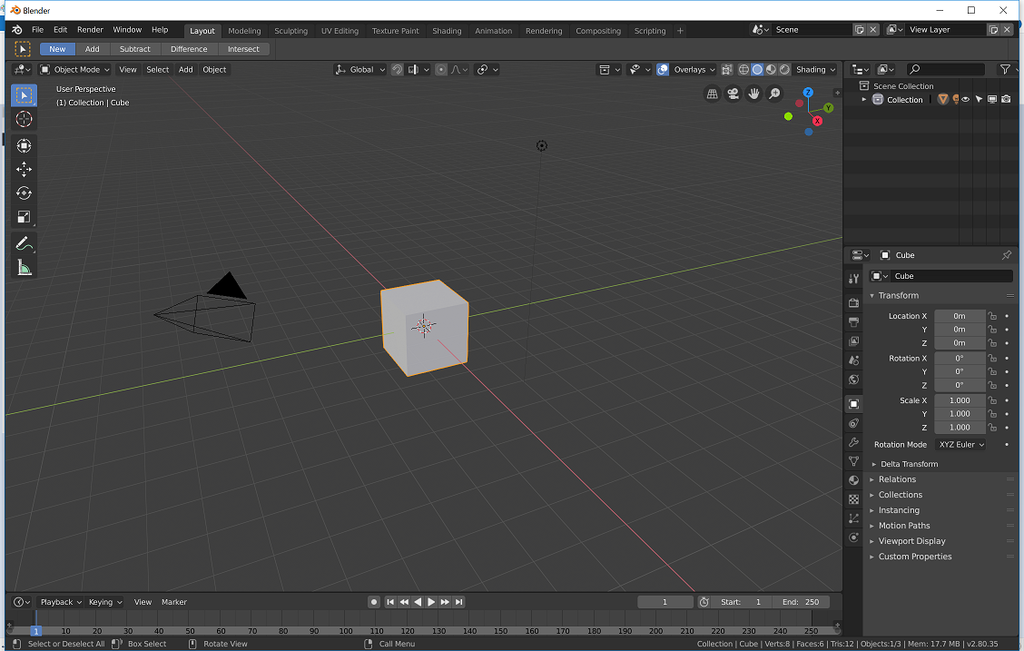Screen dimensions: 1024x651
Task: Expand the Relations panel
Action: pos(897,479)
